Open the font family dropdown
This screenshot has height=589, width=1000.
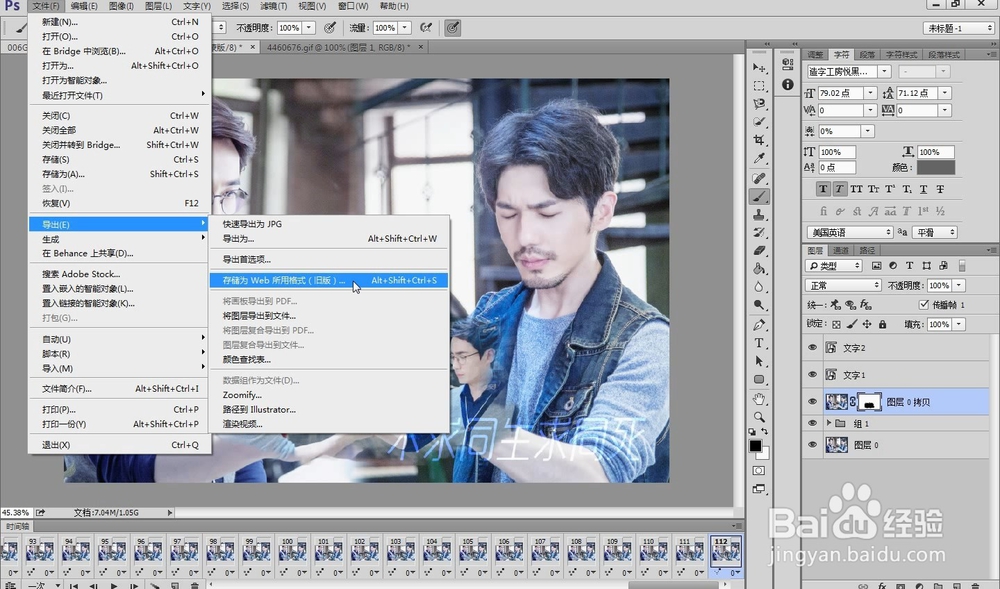point(884,71)
